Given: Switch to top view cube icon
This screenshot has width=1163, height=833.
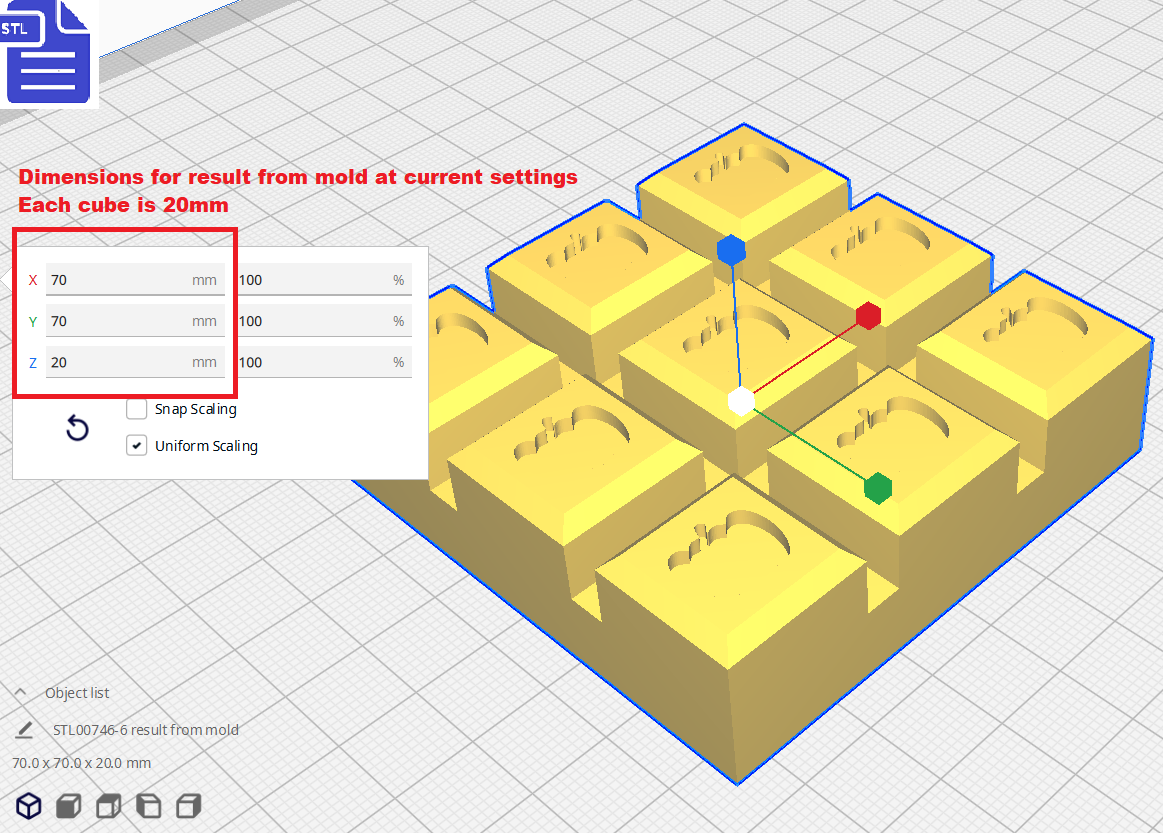Looking at the screenshot, I should [x=109, y=806].
